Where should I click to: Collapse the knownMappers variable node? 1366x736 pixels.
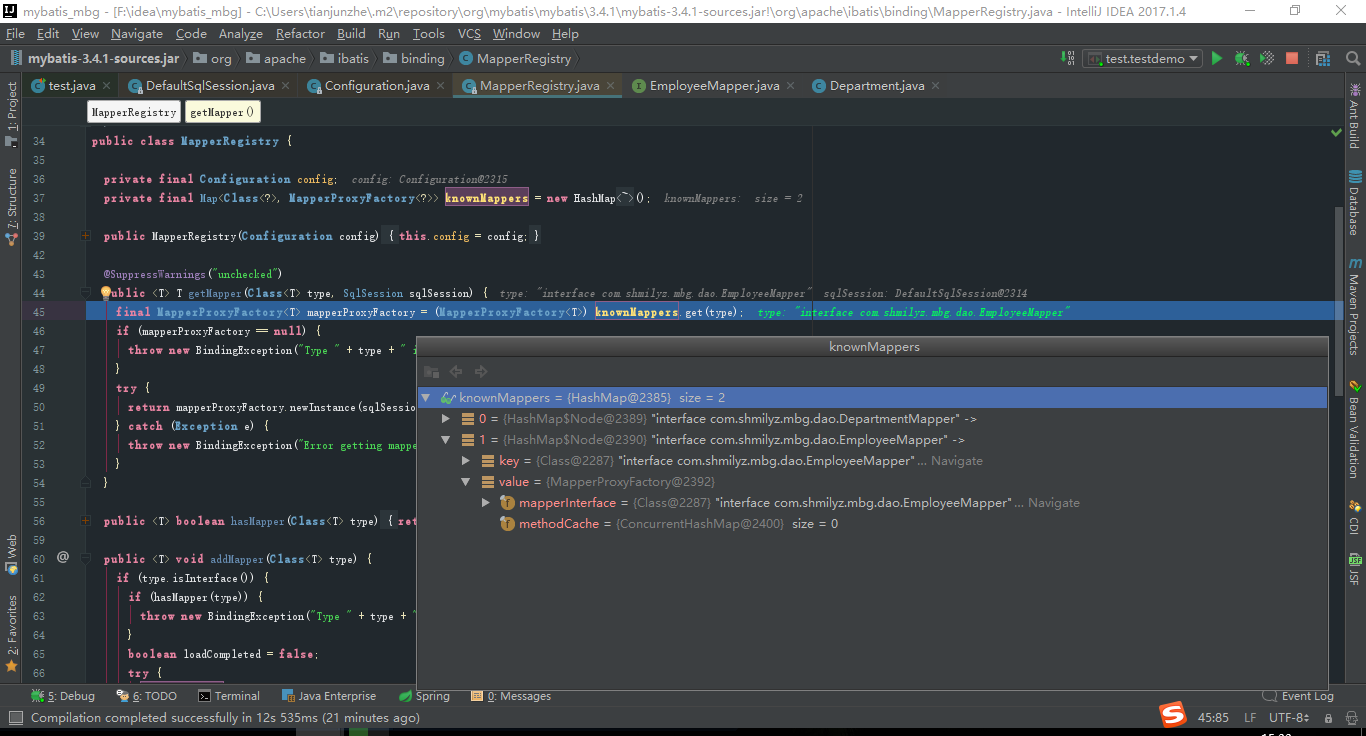click(x=426, y=397)
